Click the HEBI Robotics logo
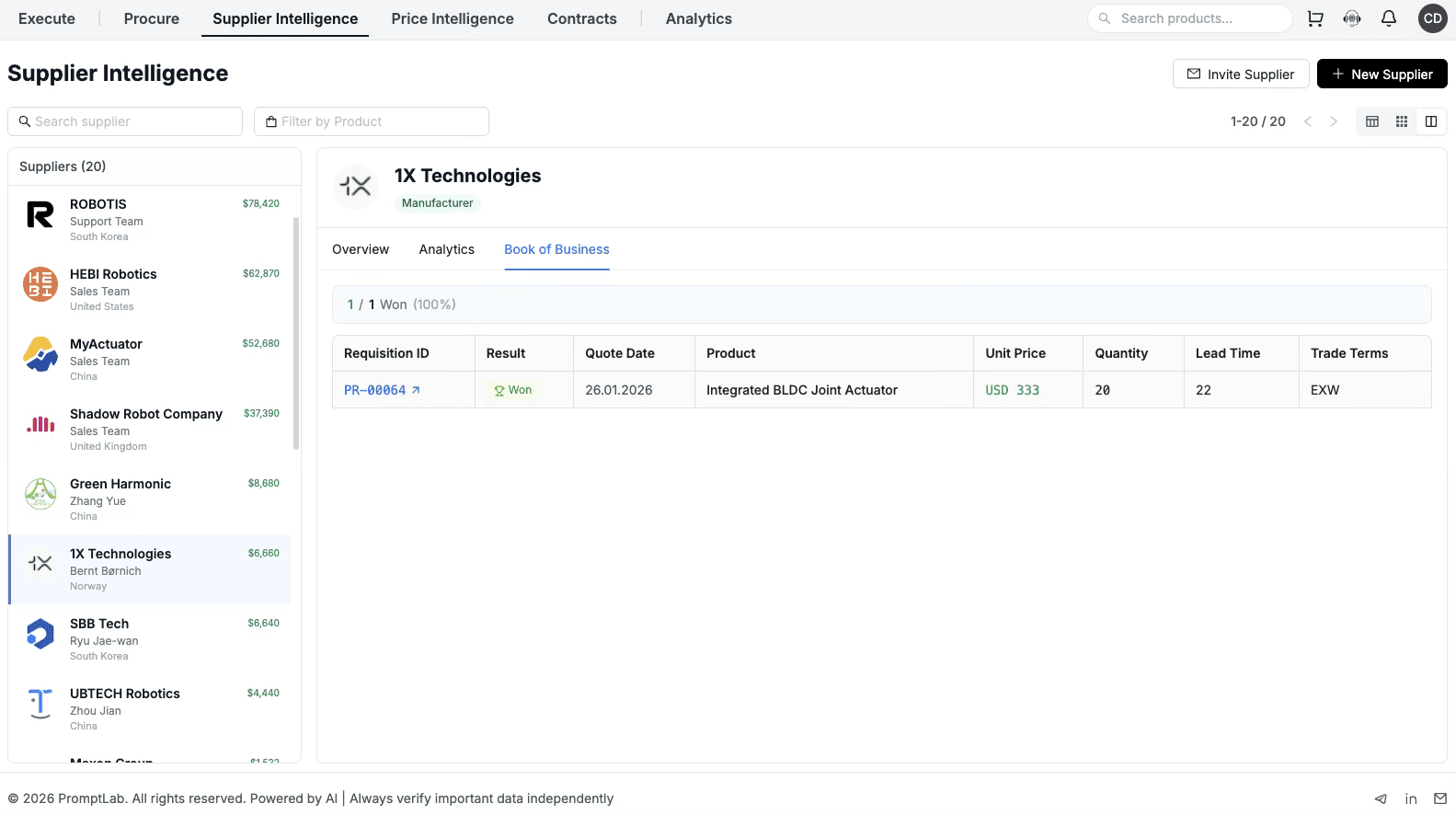 (x=40, y=284)
